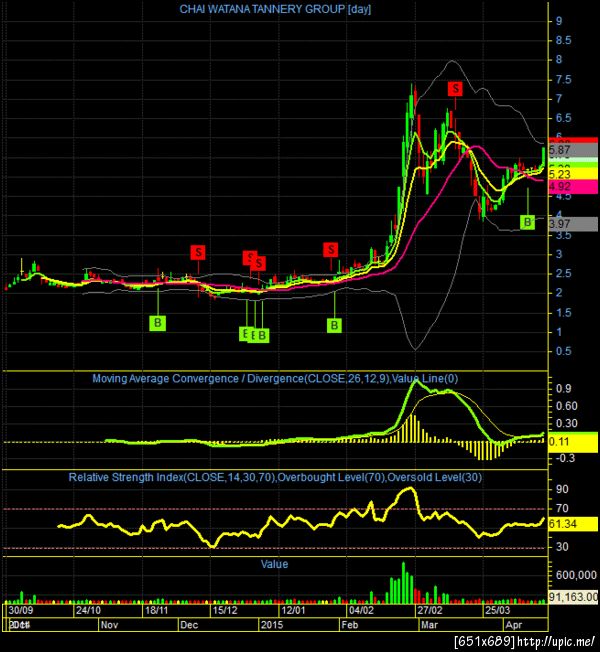
Task: Click the 2015 year label
Action: 272,625
